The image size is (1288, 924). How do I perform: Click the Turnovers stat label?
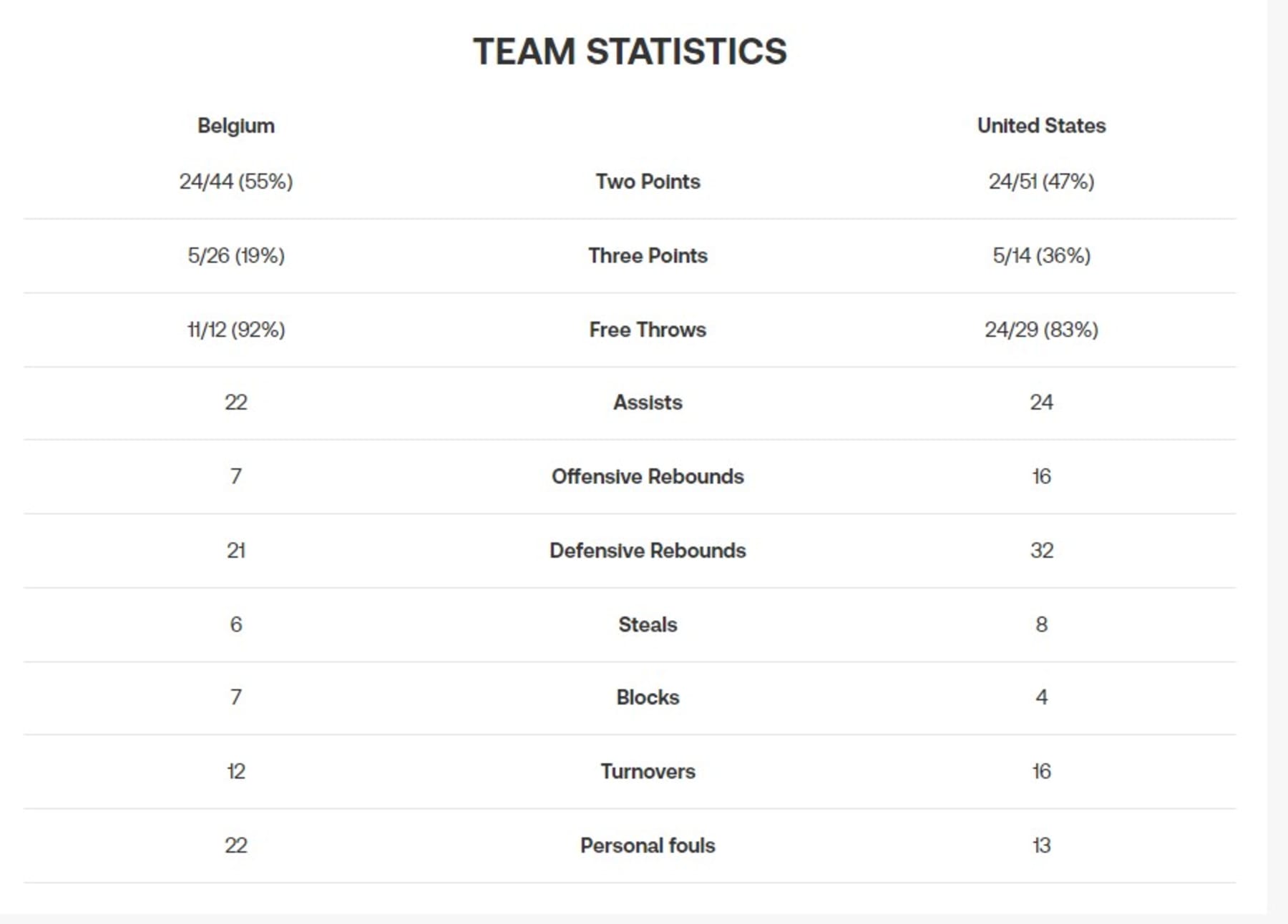pos(648,772)
